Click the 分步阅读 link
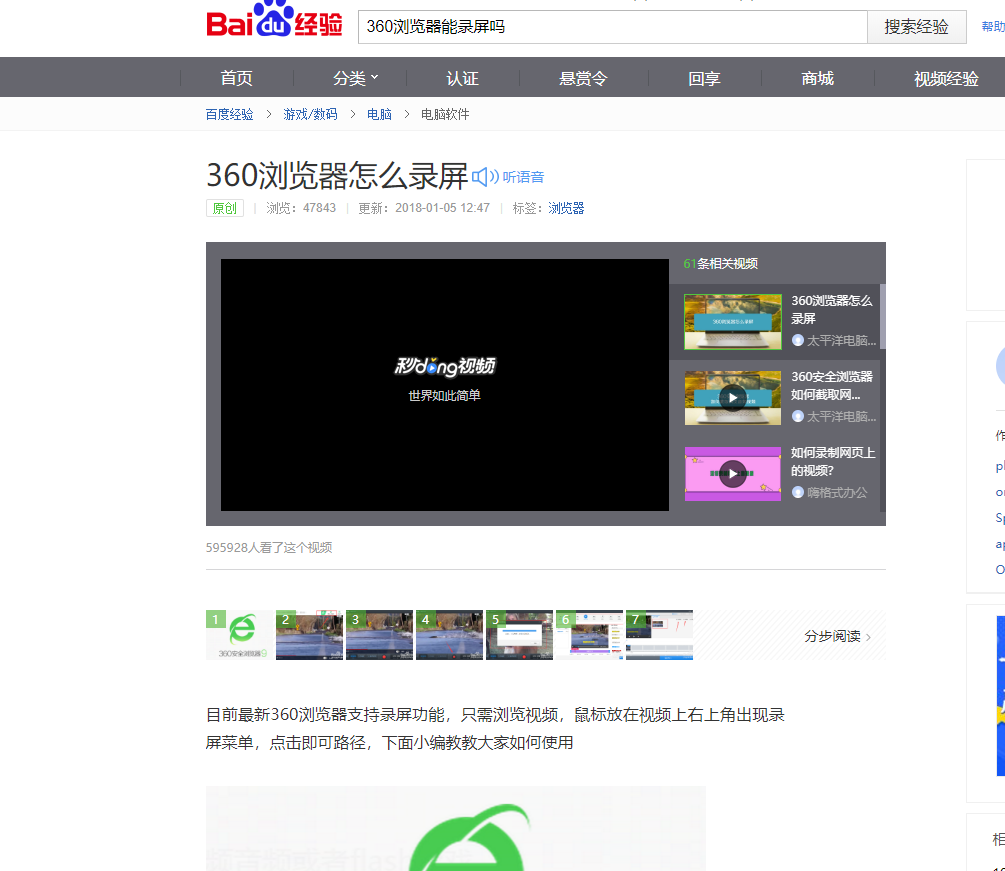 coord(838,636)
